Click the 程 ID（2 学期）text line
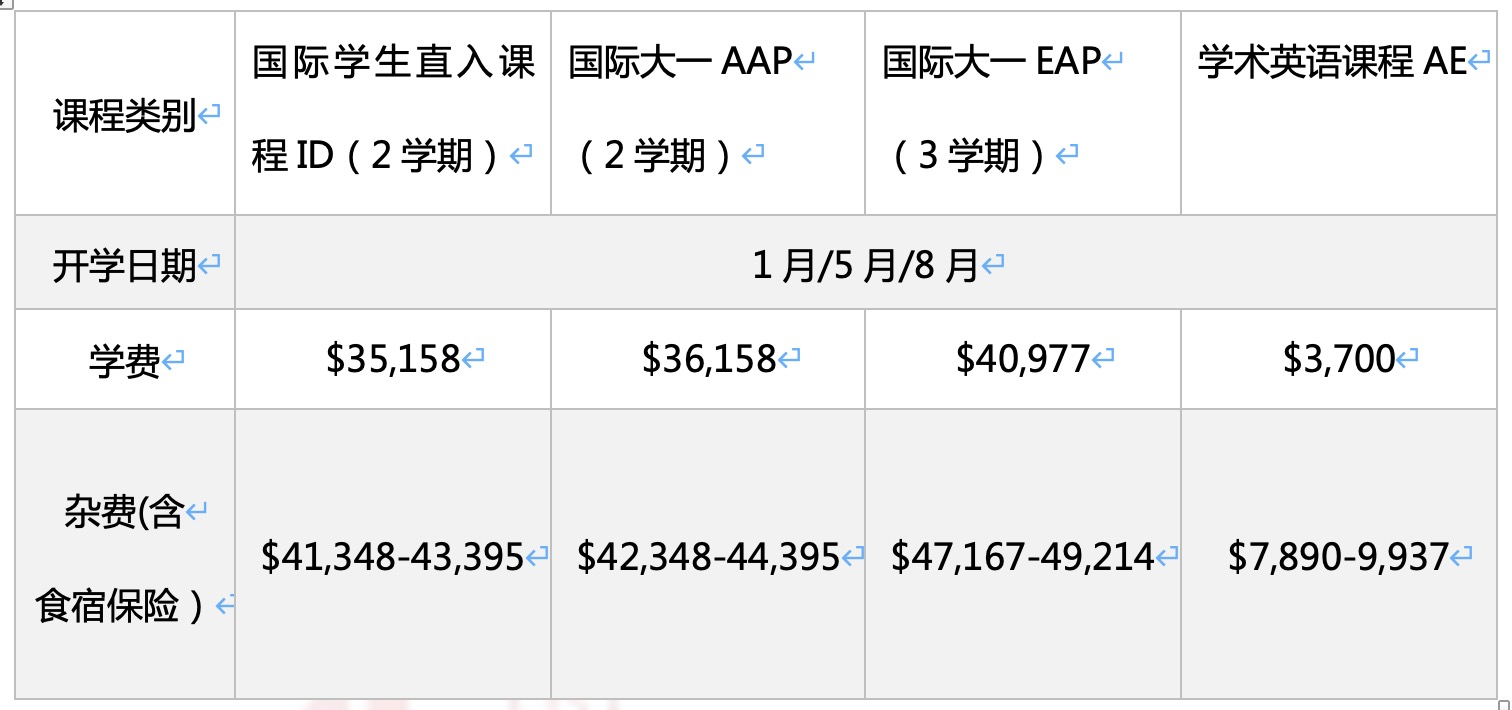Screen dimensions: 1512x710 point(379,156)
